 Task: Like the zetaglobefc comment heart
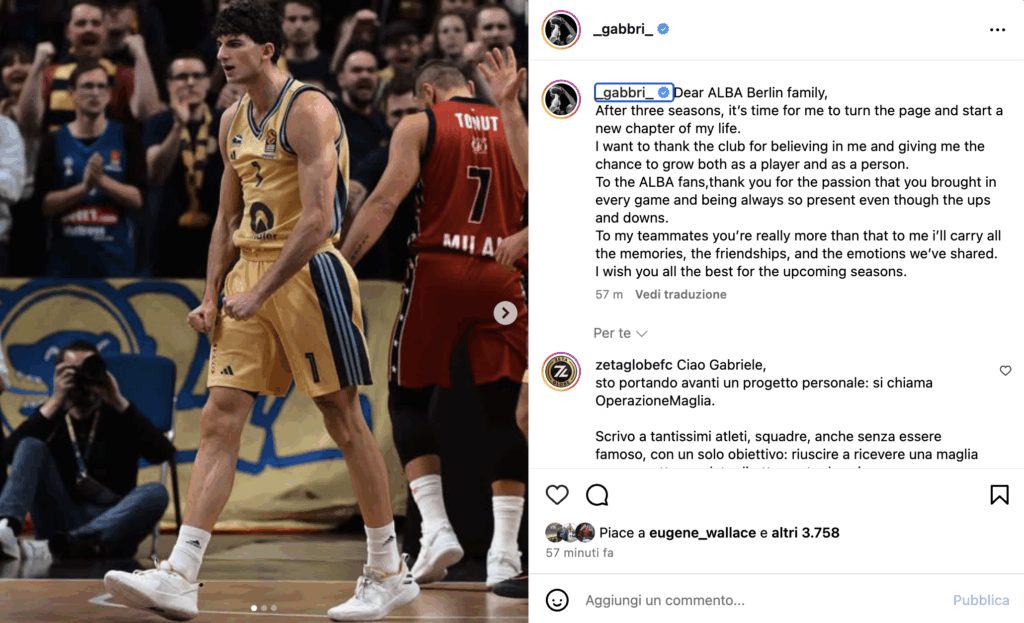[1005, 370]
